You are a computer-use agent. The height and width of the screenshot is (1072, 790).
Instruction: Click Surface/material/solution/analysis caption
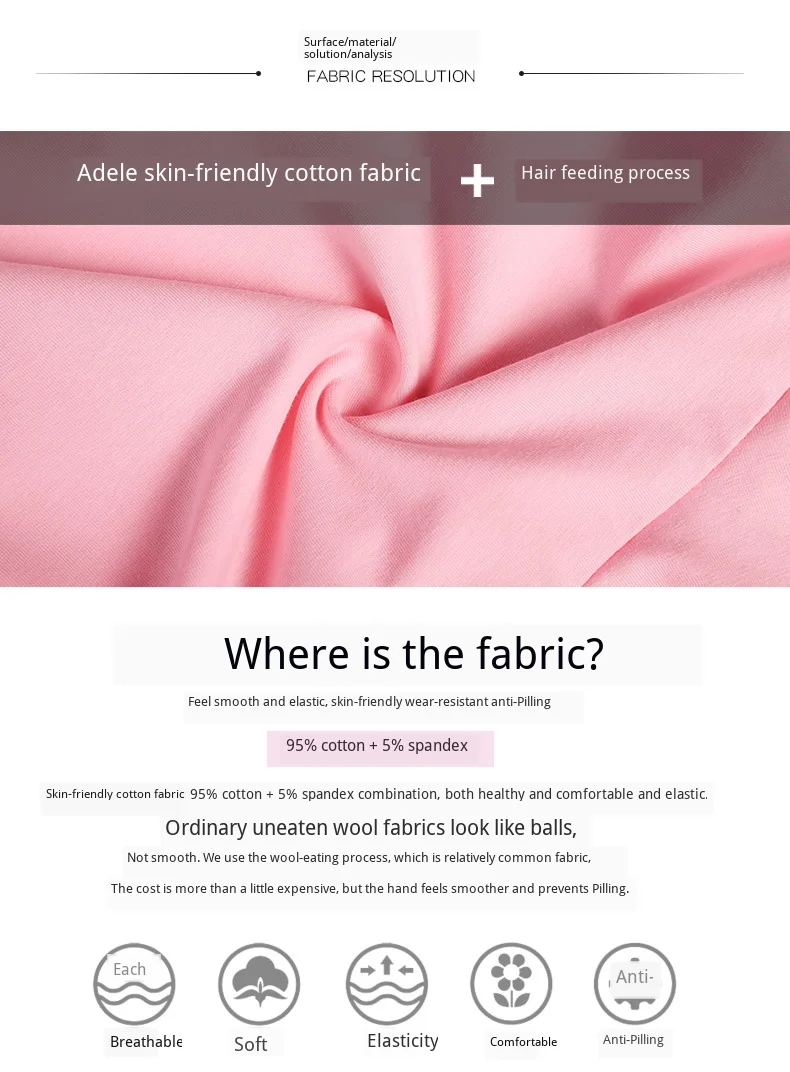pyautogui.click(x=350, y=48)
